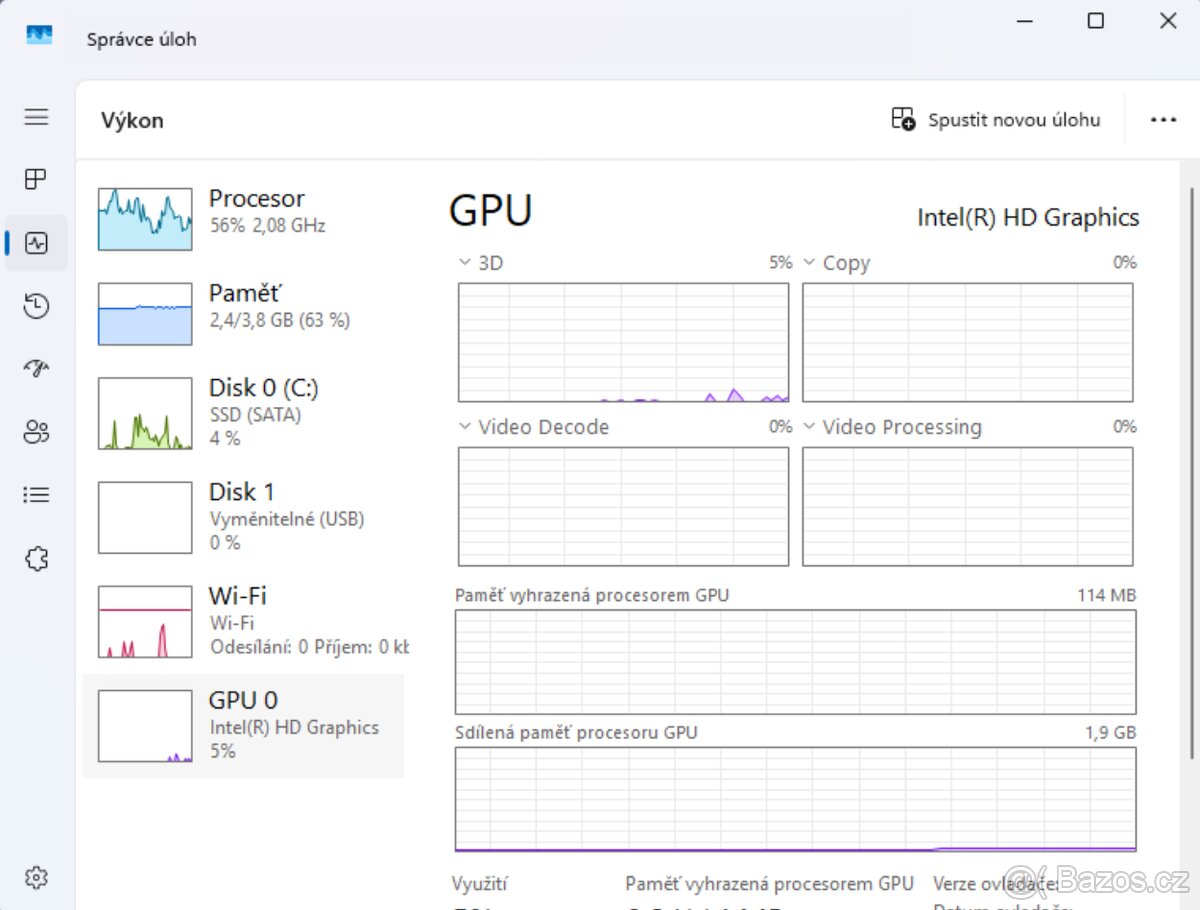The width and height of the screenshot is (1200, 910).
Task: Open Task Manager settings gear
Action: pyautogui.click(x=36, y=877)
